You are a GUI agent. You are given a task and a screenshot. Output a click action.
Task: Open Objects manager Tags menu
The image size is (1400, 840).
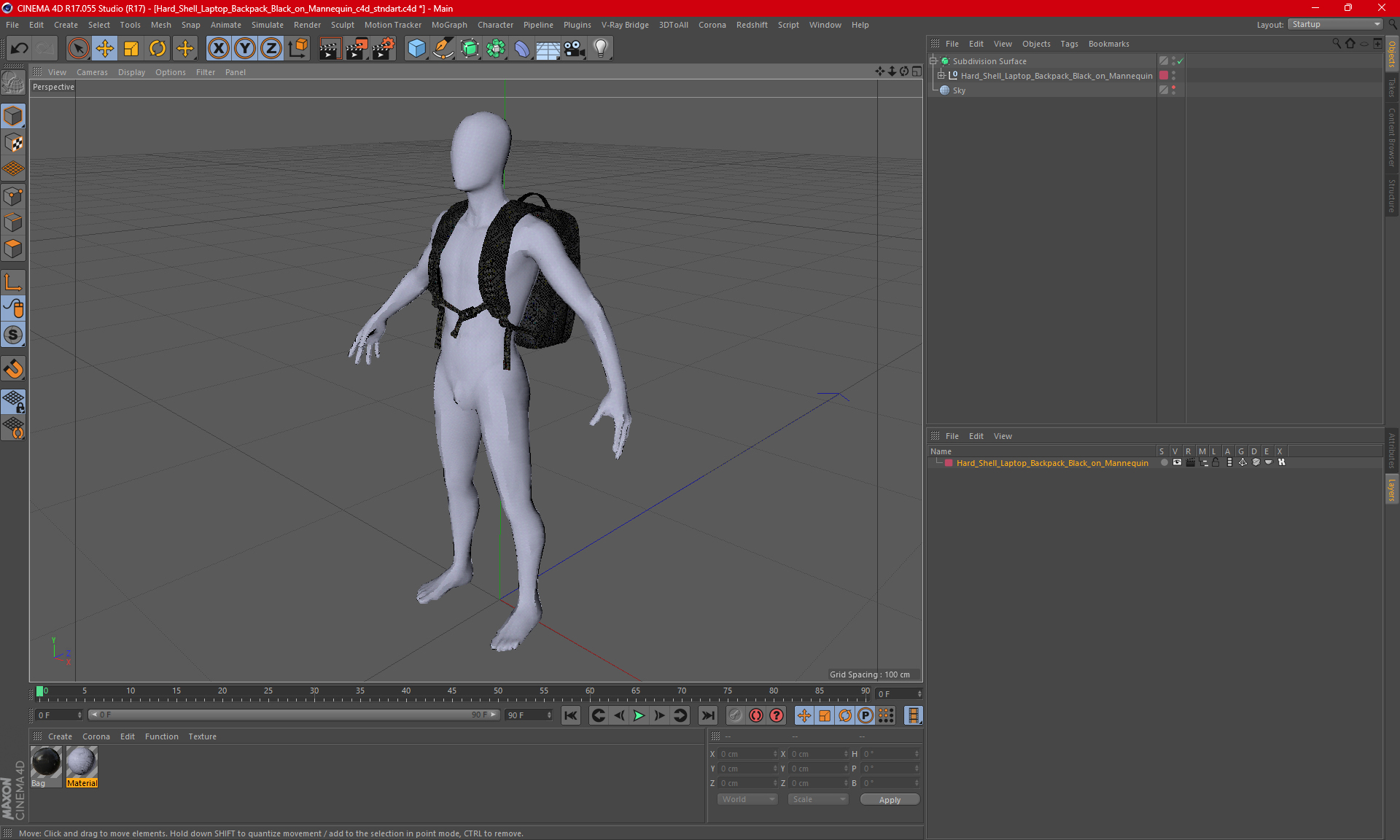1069,44
